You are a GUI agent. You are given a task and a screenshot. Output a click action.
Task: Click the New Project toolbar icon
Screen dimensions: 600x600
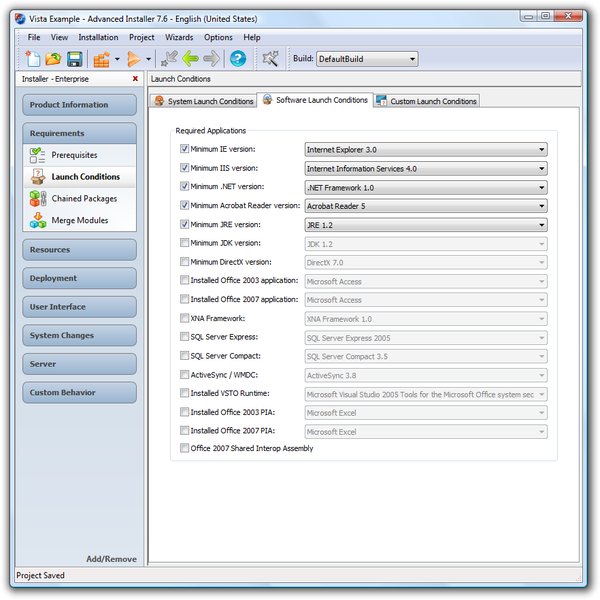[x=33, y=59]
